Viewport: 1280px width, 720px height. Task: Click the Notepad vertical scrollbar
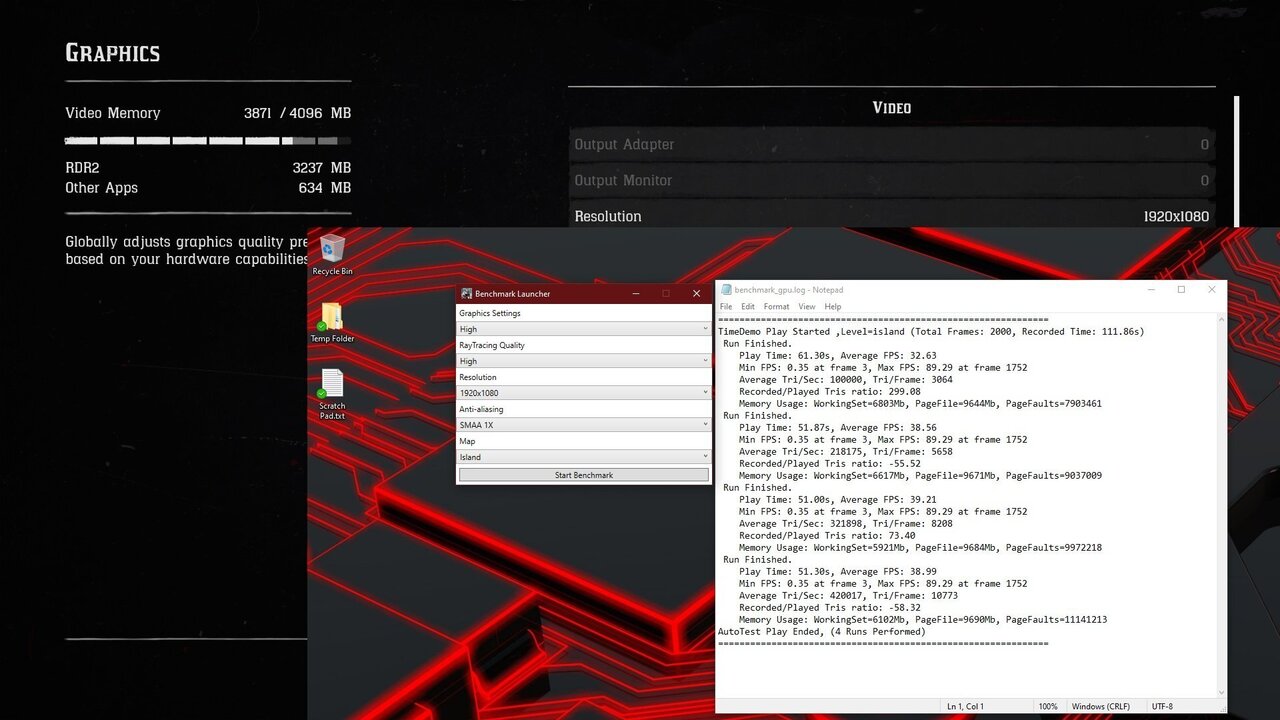tap(1221, 500)
